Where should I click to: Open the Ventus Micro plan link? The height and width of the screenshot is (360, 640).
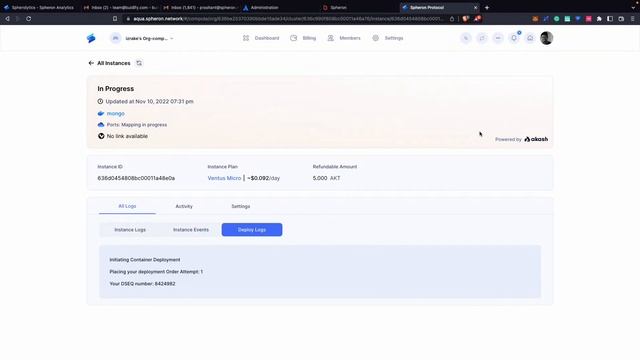tap(224, 178)
